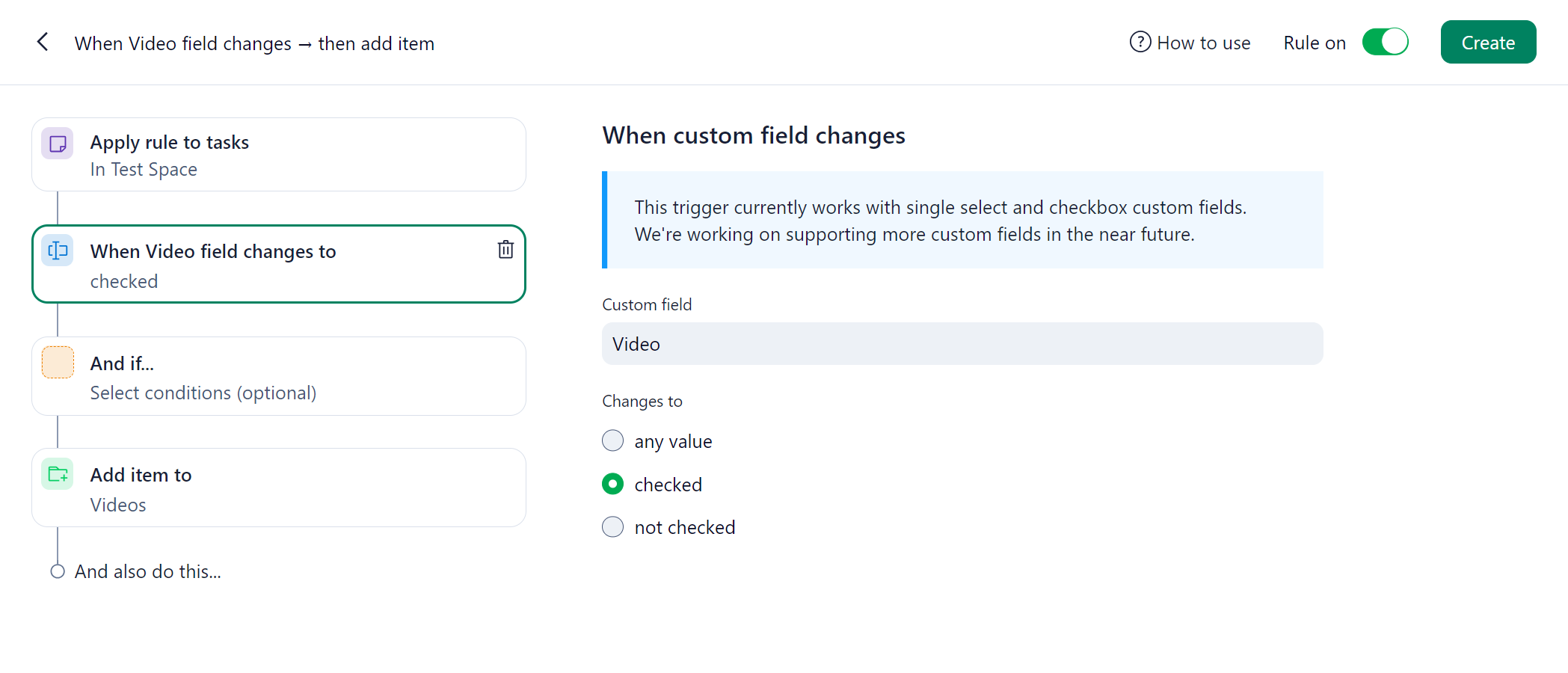
Task: Open the 'Add item to Videos' step
Action: click(278, 488)
